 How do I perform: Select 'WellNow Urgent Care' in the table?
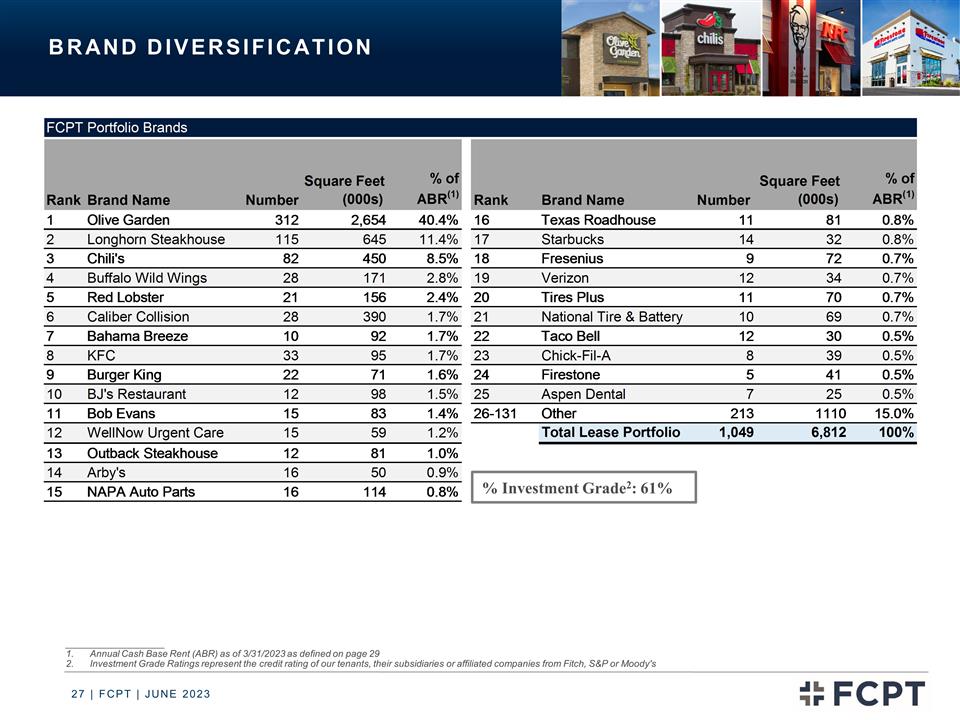[156, 433]
